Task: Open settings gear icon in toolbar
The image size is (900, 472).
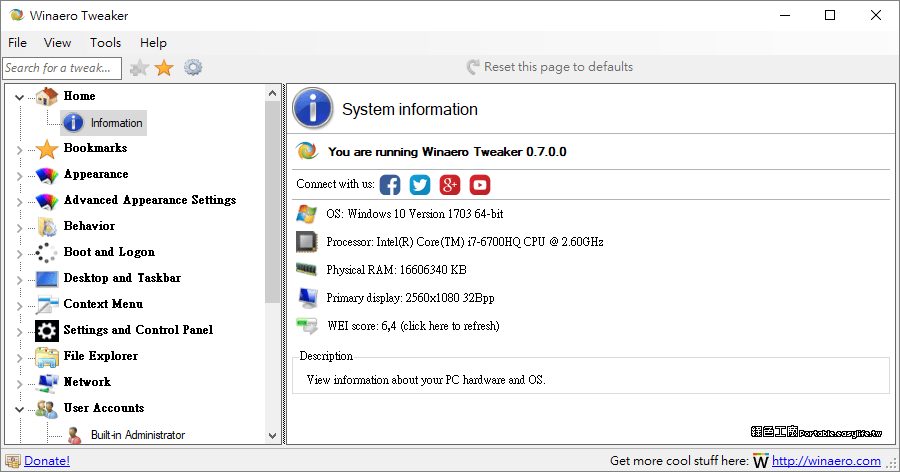Action: pos(193,68)
